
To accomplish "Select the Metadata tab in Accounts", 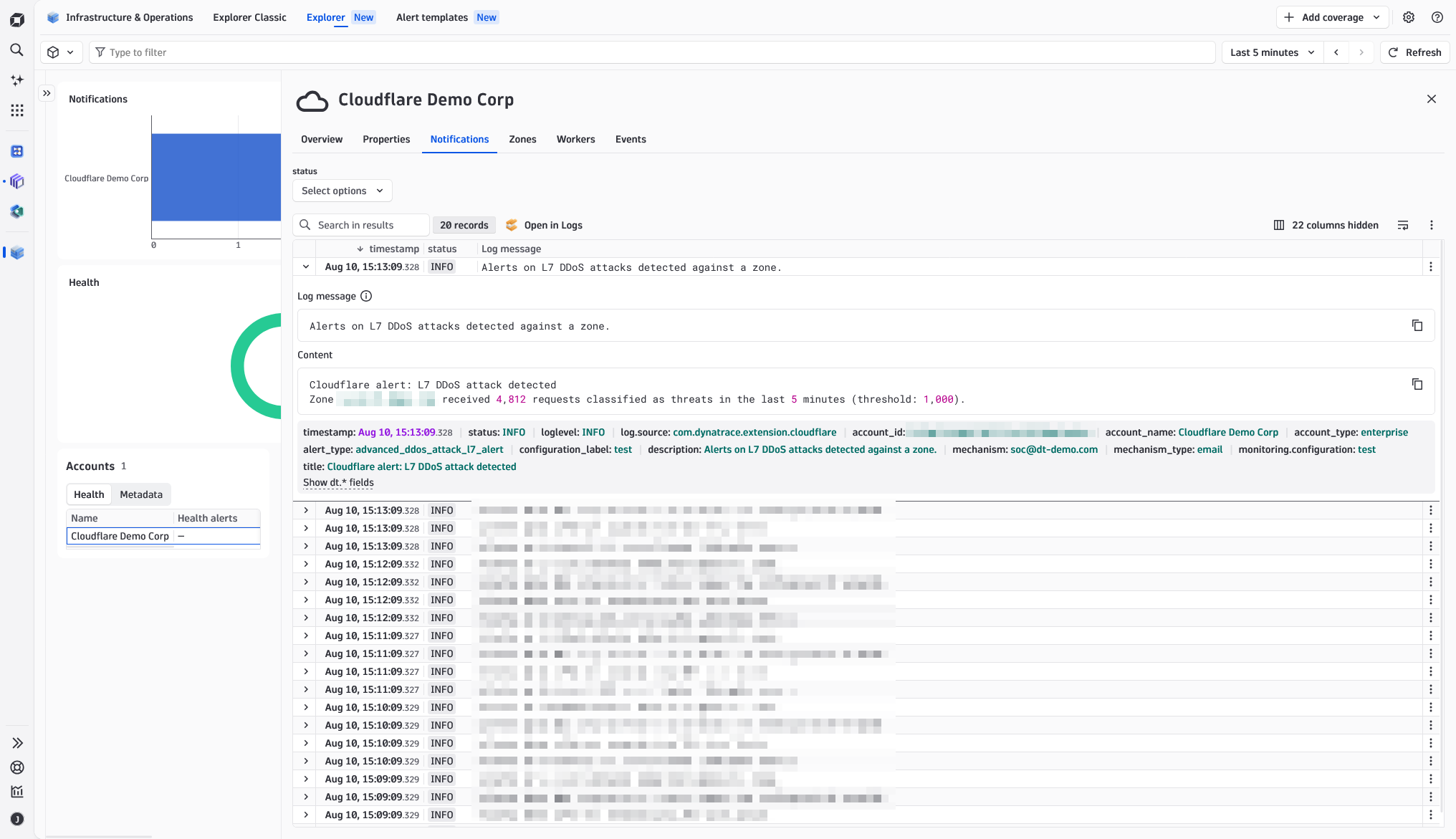I will 141,494.
